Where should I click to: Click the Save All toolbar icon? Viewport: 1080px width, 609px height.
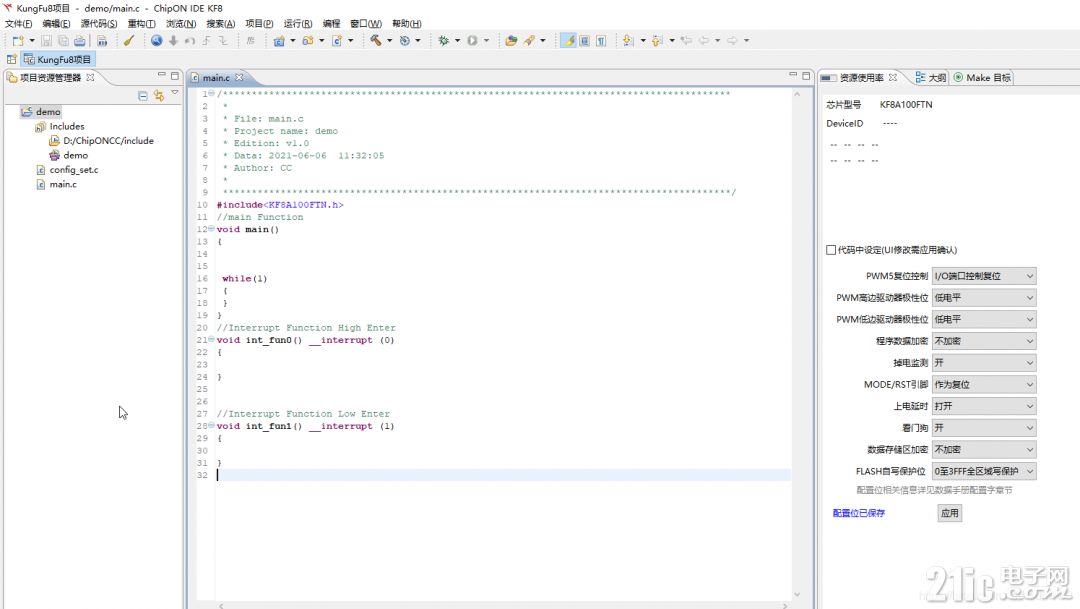click(x=63, y=41)
